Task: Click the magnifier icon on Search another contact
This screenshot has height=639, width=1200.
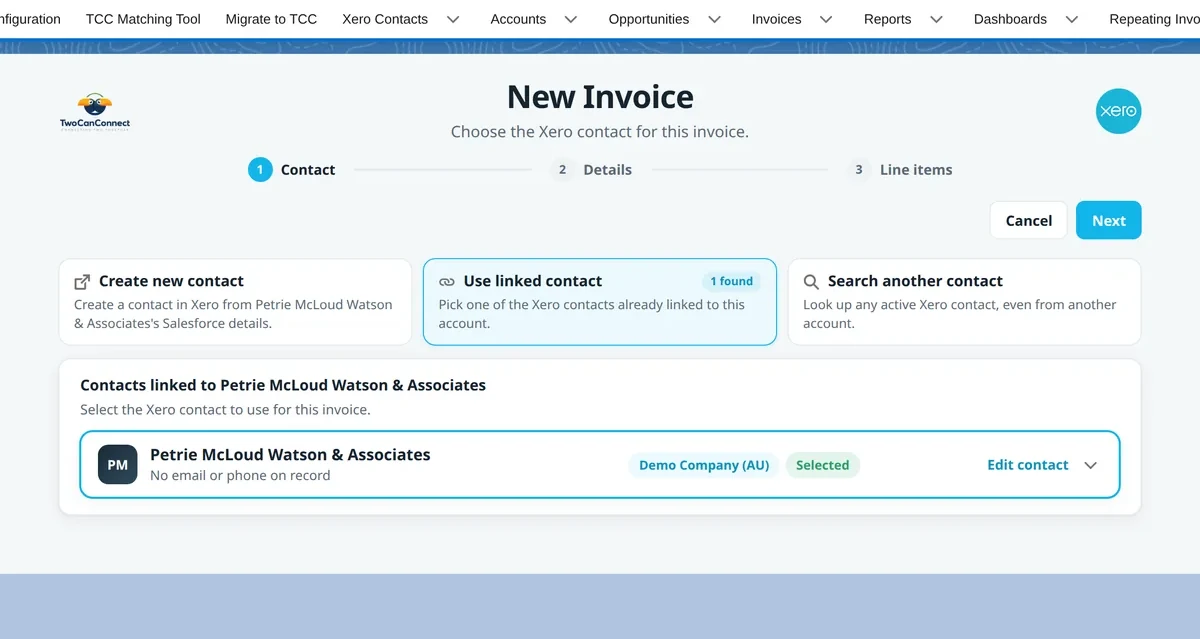Action: [811, 282]
